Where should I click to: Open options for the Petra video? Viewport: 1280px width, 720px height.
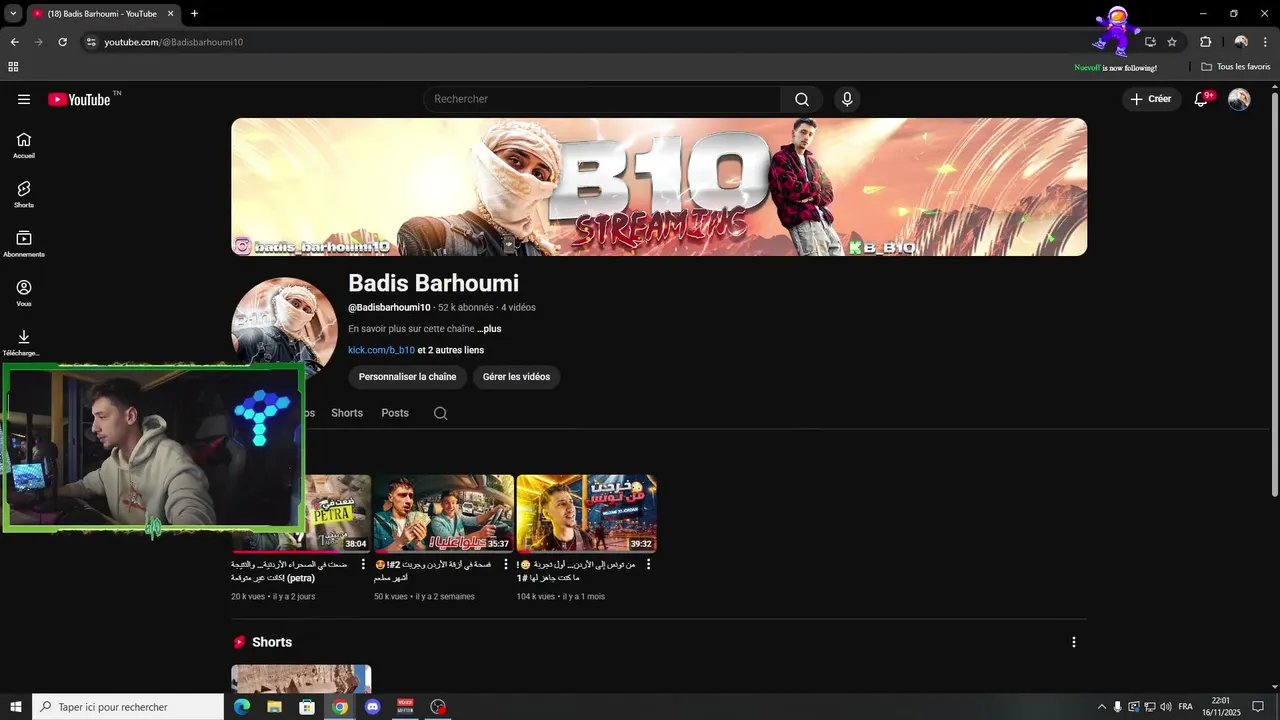coord(363,565)
